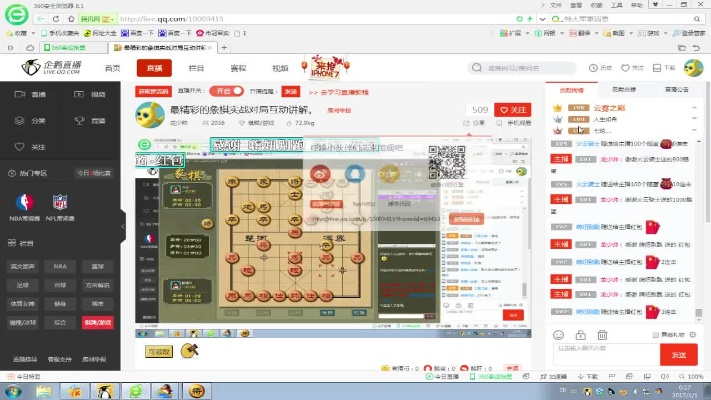Open the cloud icon beside the tab strip
This screenshot has height=400, width=711.
pyautogui.click(x=30, y=47)
